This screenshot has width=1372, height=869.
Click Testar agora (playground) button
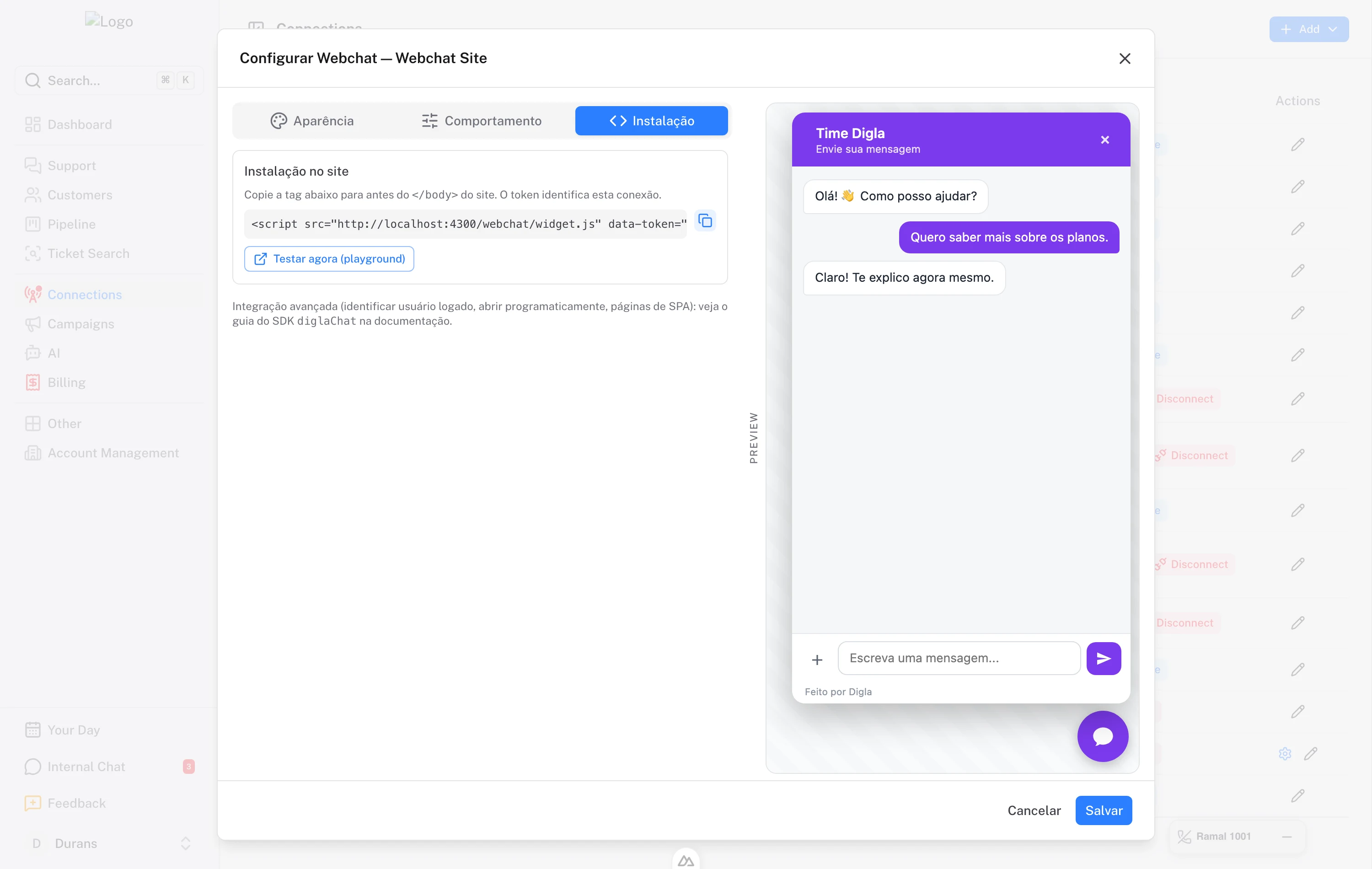[x=329, y=259]
